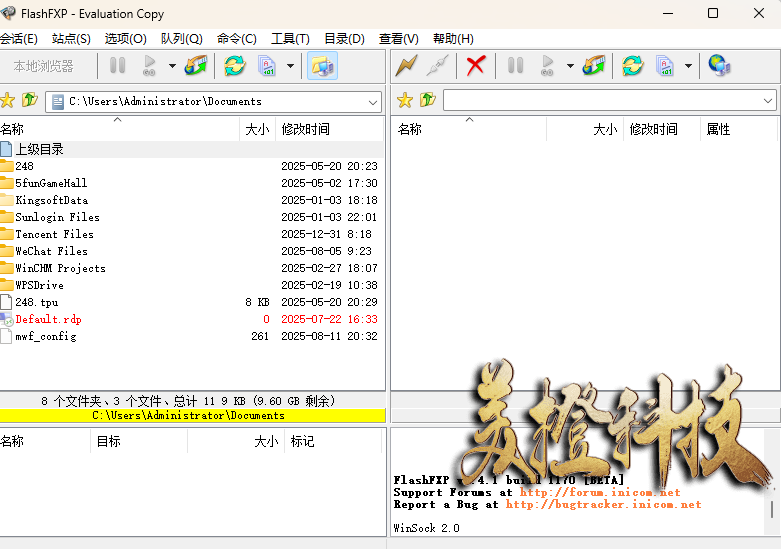
Task: Click the queue pane 标记 column header
Action: (333, 441)
